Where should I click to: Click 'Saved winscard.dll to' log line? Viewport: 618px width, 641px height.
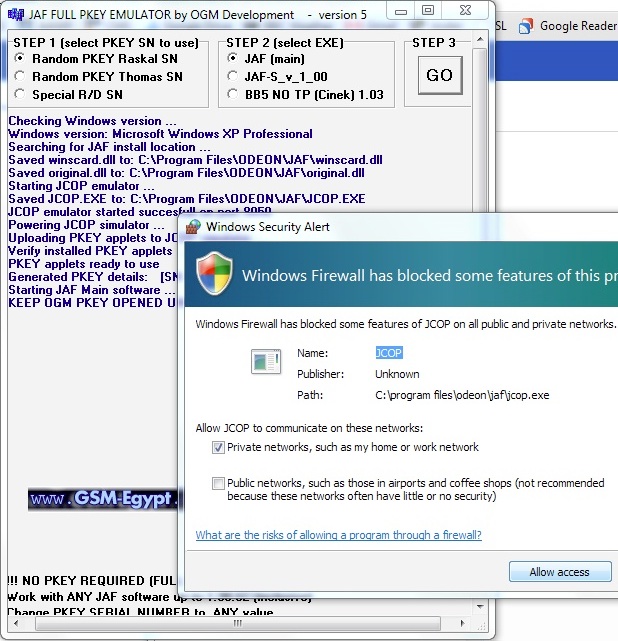tap(195, 160)
